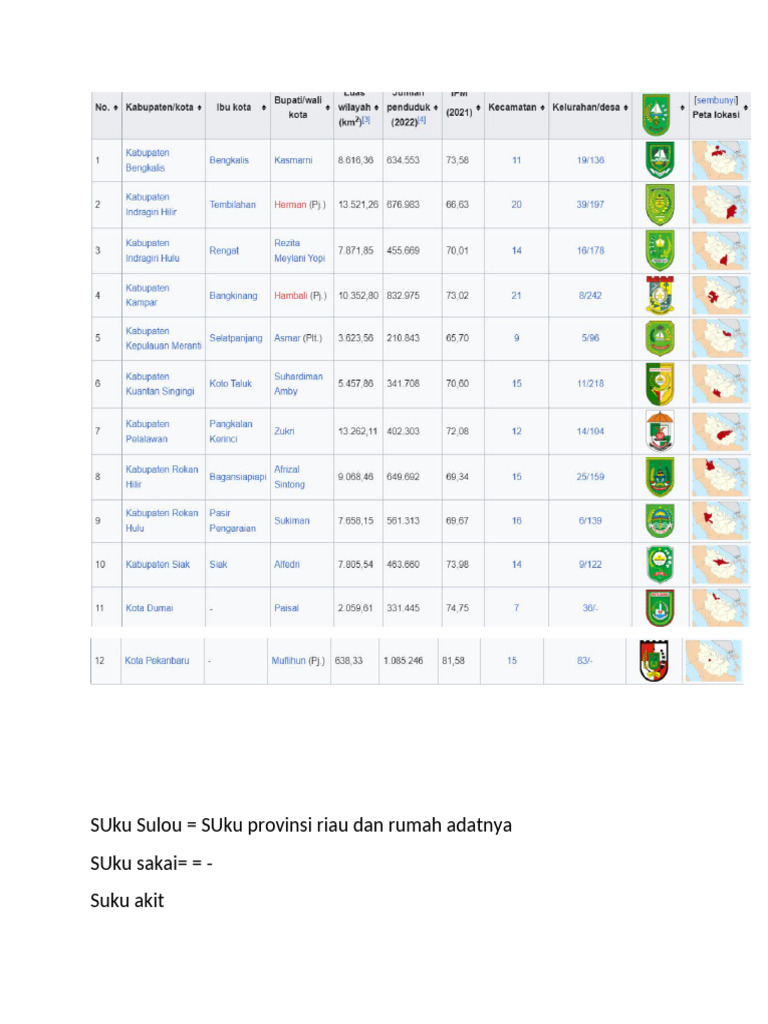Screen dimensions: 768x1024
Task: Open the Kabupaten Rokan Hulu emblem
Action: (x=660, y=520)
